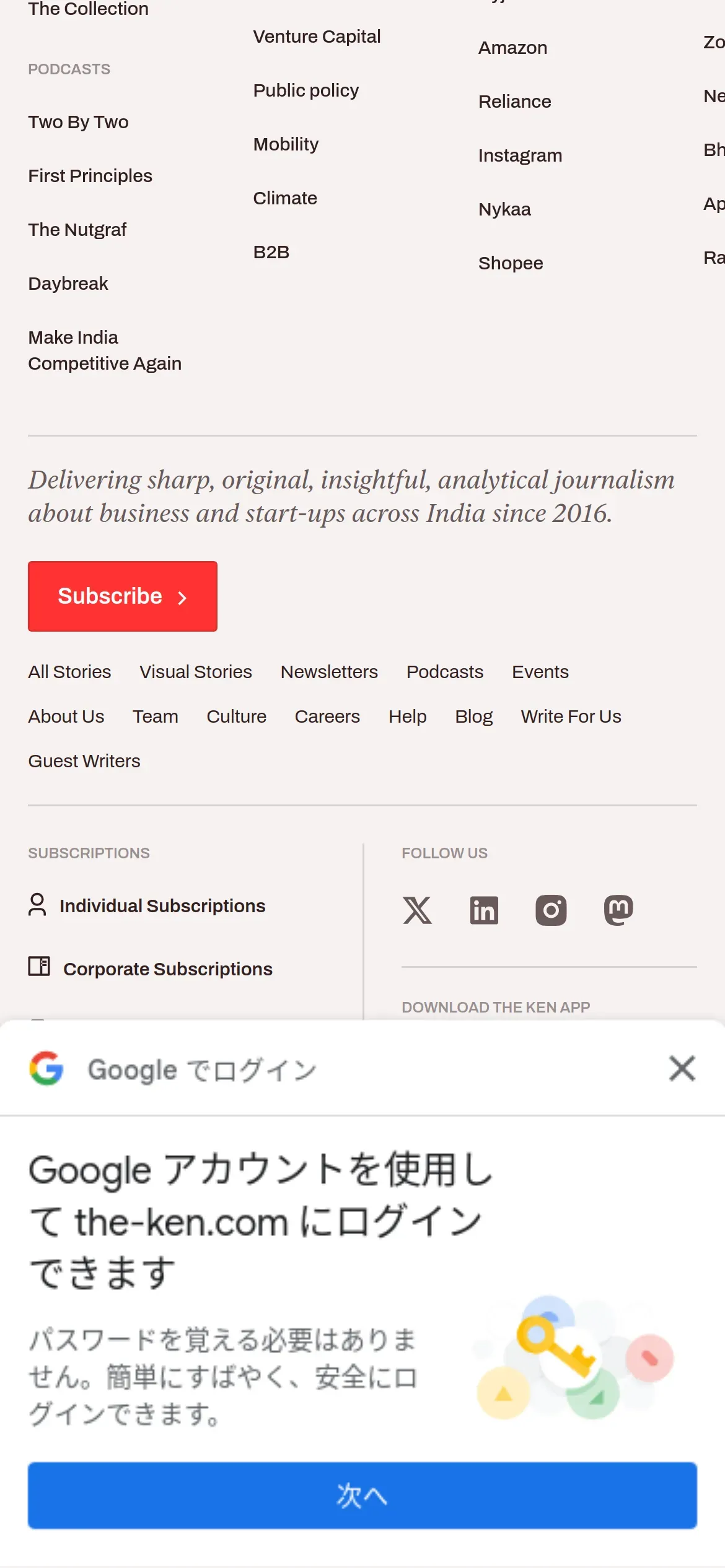Open the Guest Writers page
This screenshot has height=1568, width=725.
[x=84, y=761]
